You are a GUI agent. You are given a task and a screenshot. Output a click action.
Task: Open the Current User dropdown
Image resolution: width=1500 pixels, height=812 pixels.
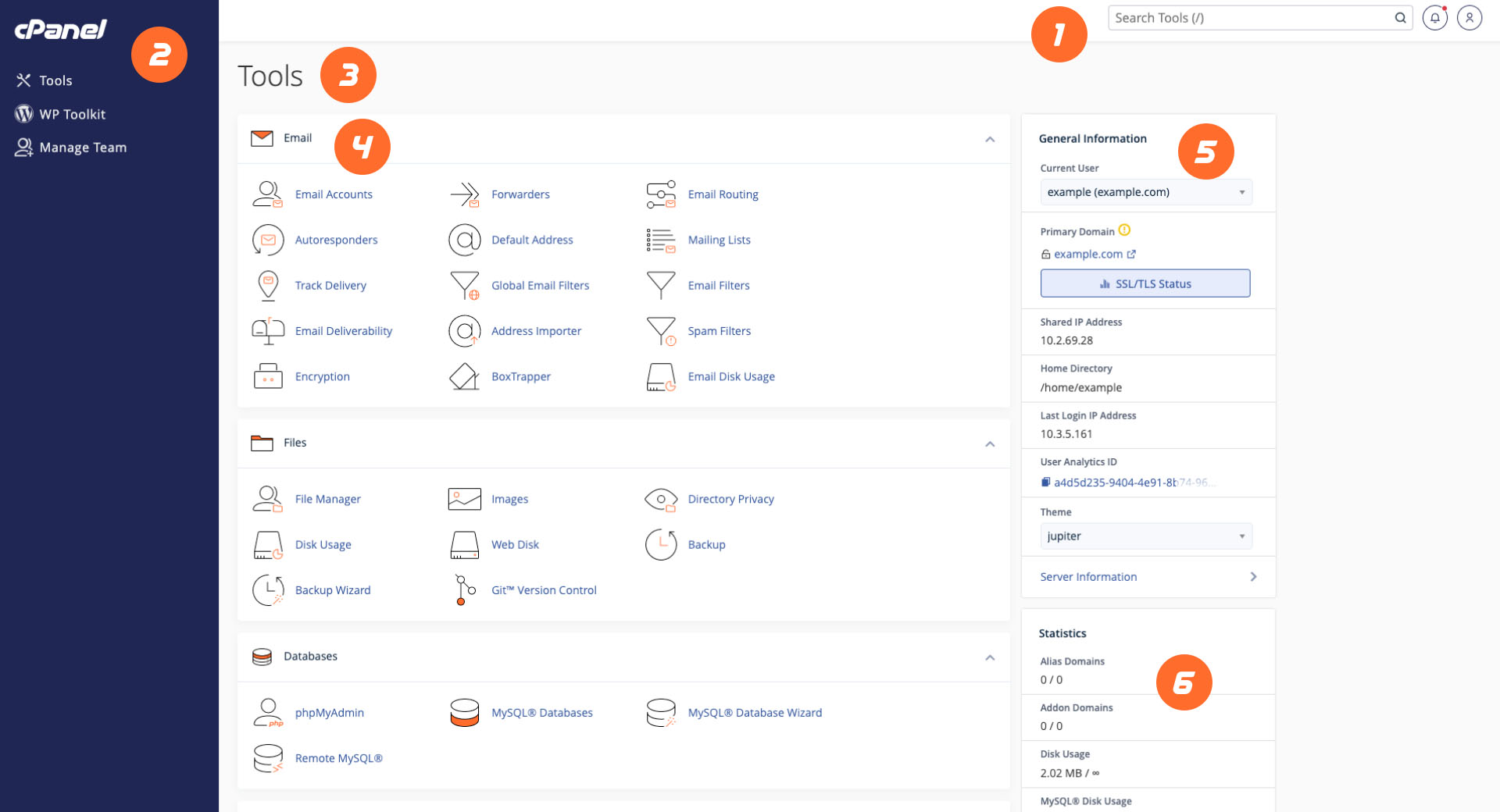(1145, 192)
